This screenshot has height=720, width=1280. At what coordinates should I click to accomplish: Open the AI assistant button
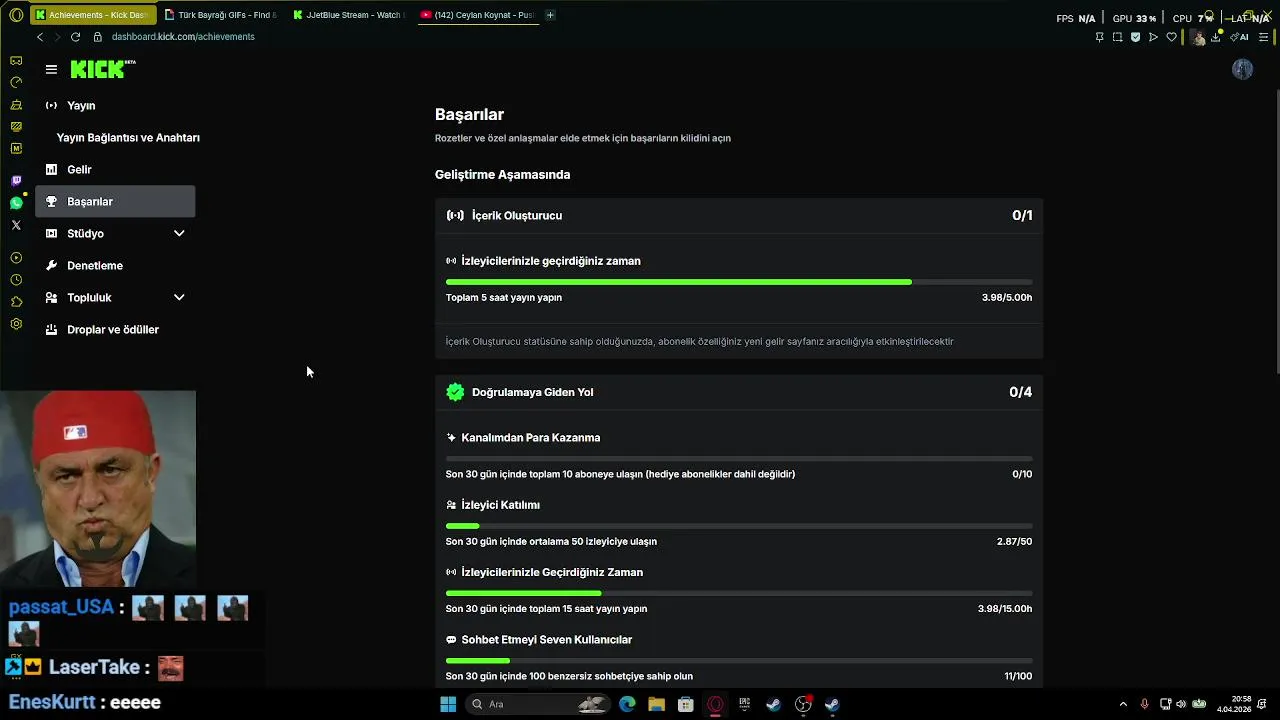coord(1239,37)
